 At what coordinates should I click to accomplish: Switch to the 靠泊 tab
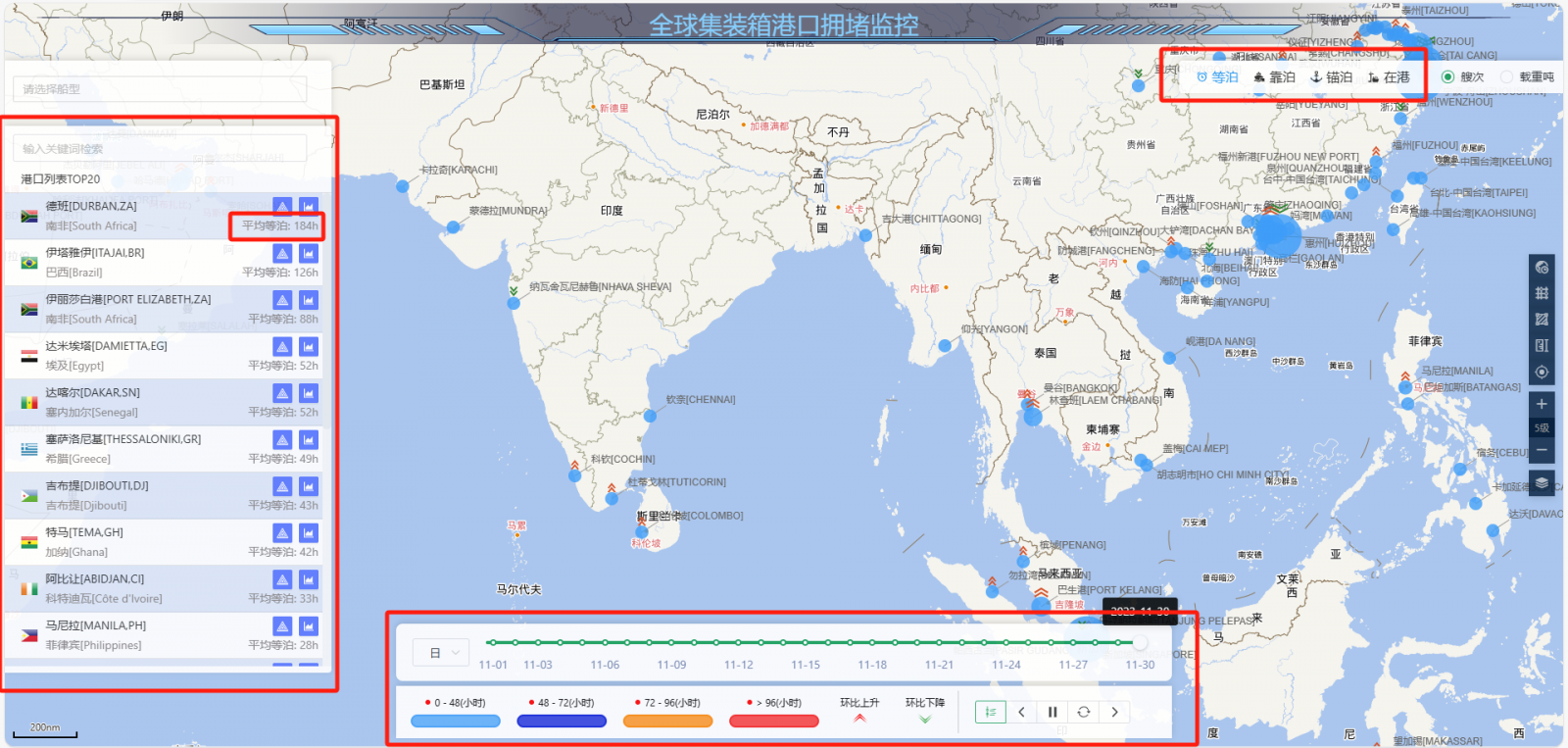(1274, 76)
